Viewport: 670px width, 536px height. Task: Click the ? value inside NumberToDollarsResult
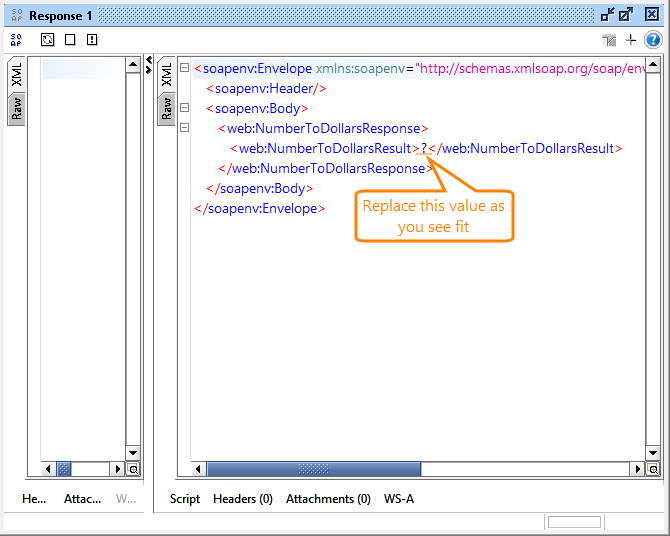[424, 148]
